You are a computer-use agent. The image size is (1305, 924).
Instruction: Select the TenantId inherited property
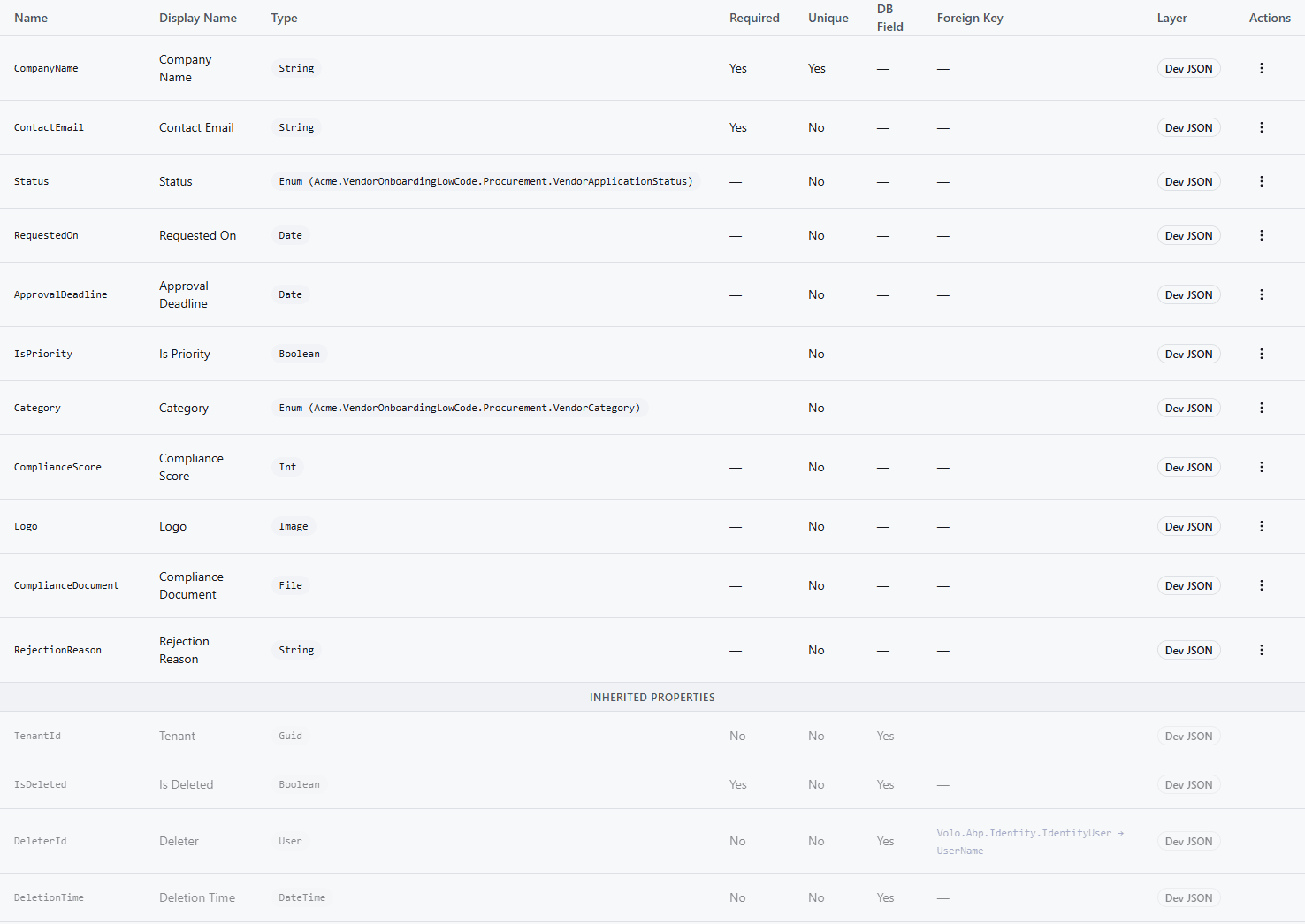pyautogui.click(x=37, y=736)
